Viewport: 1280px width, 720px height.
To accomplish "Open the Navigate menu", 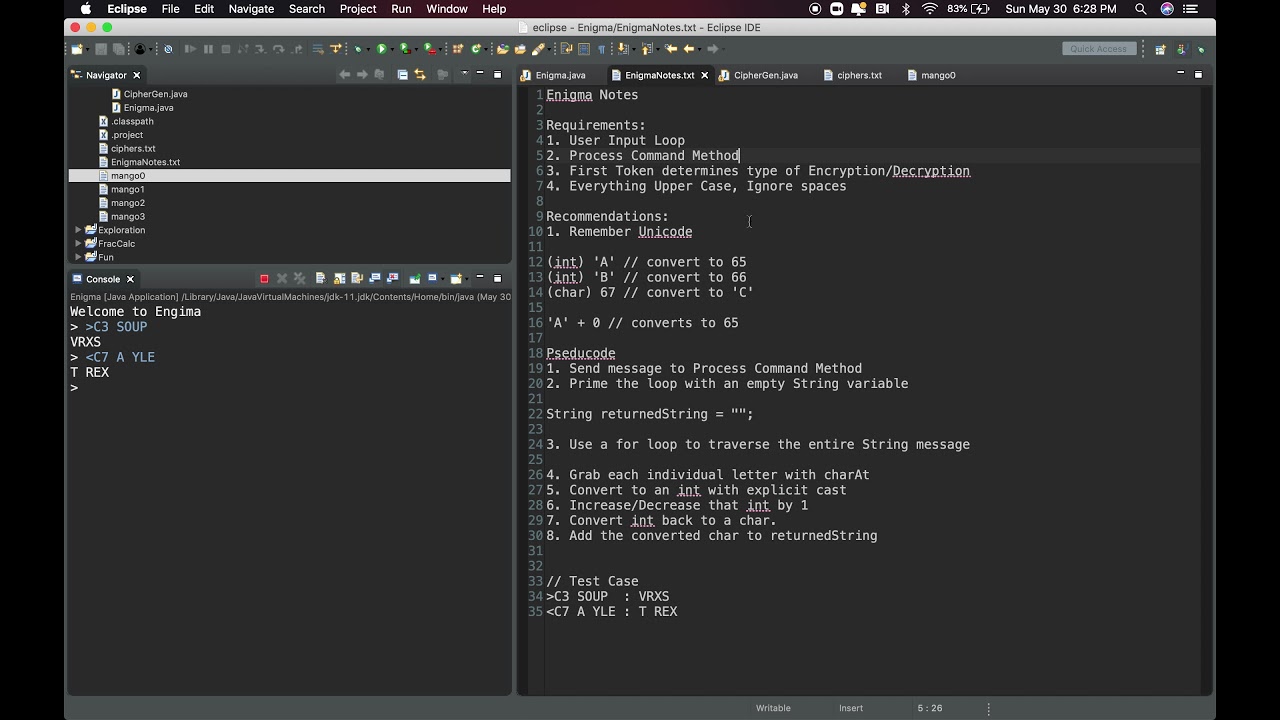I will pyautogui.click(x=251, y=9).
